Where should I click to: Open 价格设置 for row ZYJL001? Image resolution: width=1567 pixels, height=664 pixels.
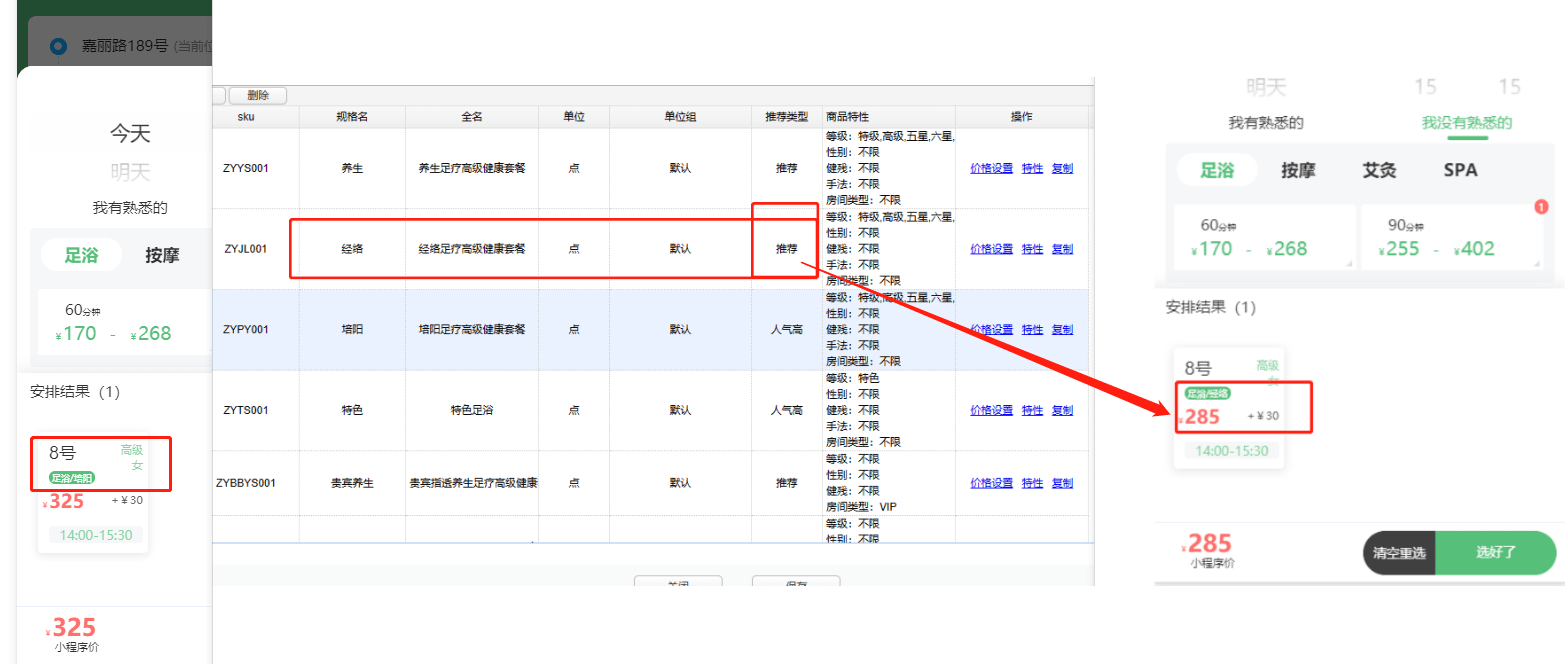point(991,249)
